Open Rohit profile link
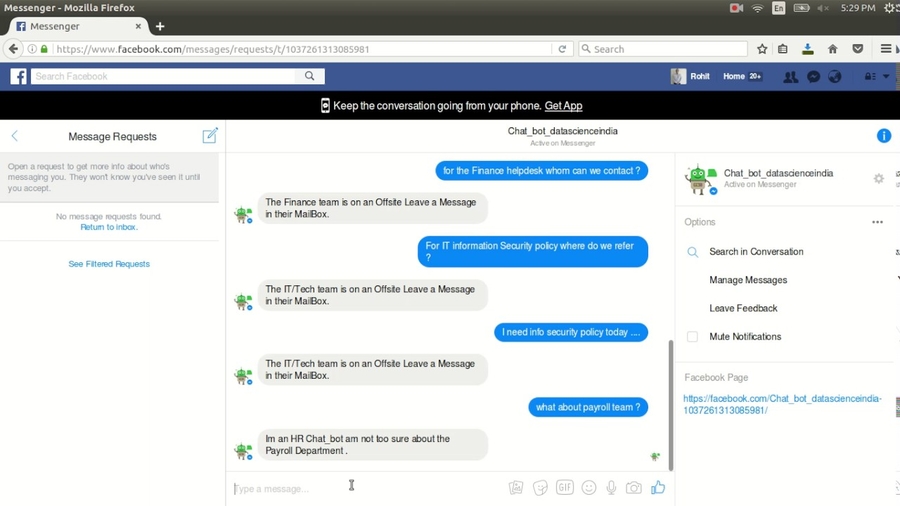The height and width of the screenshot is (506, 900). (690, 76)
